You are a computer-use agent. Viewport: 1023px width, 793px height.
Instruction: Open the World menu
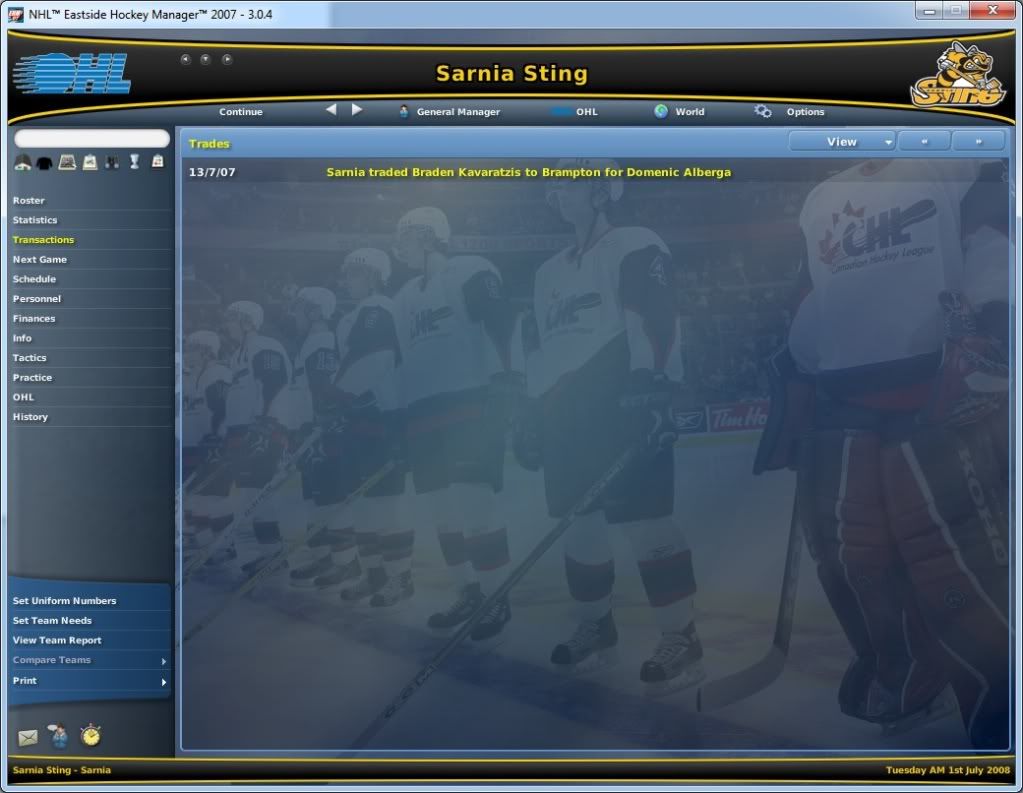tap(690, 112)
